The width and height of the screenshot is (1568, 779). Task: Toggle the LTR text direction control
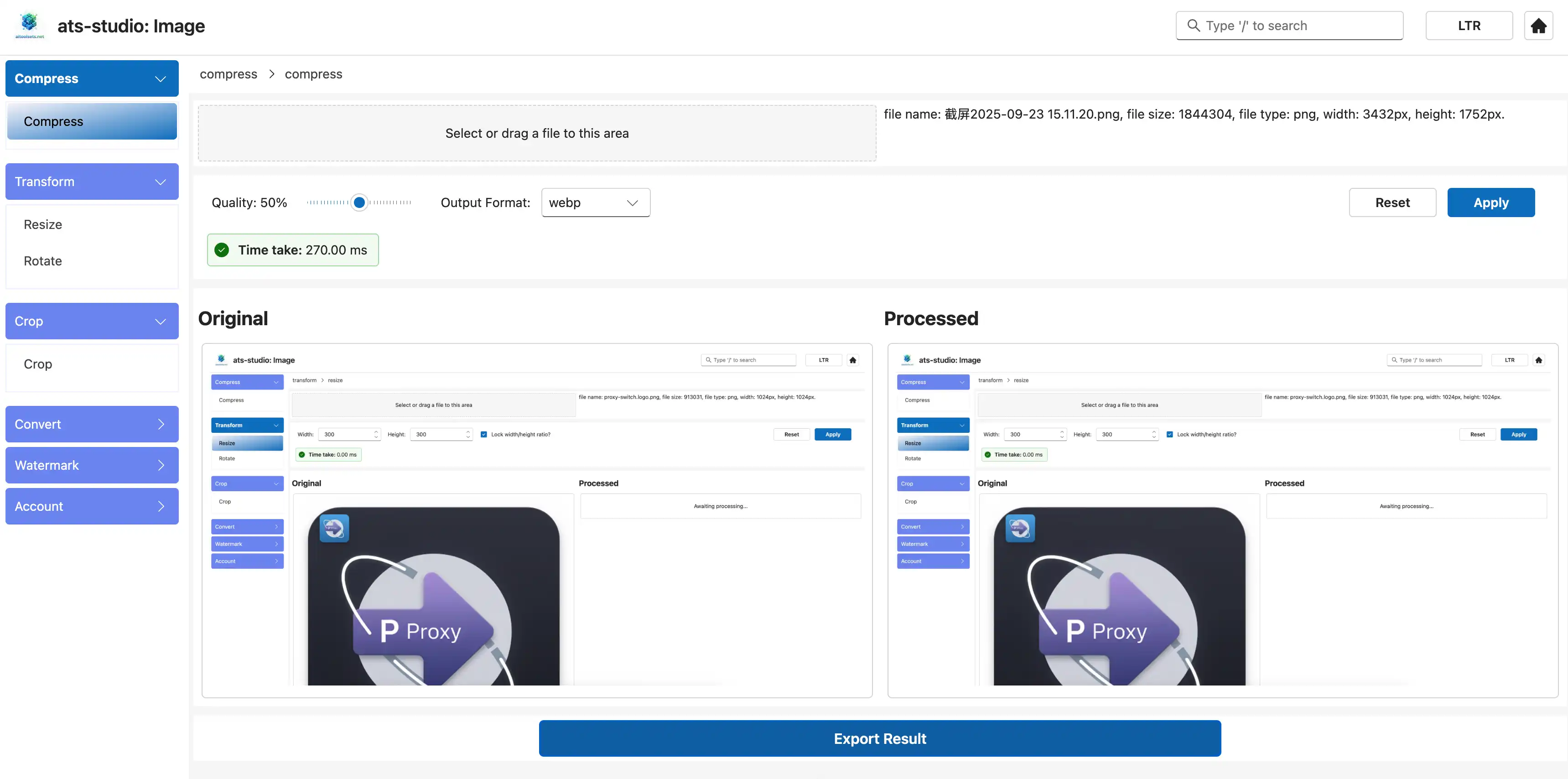click(x=1469, y=25)
